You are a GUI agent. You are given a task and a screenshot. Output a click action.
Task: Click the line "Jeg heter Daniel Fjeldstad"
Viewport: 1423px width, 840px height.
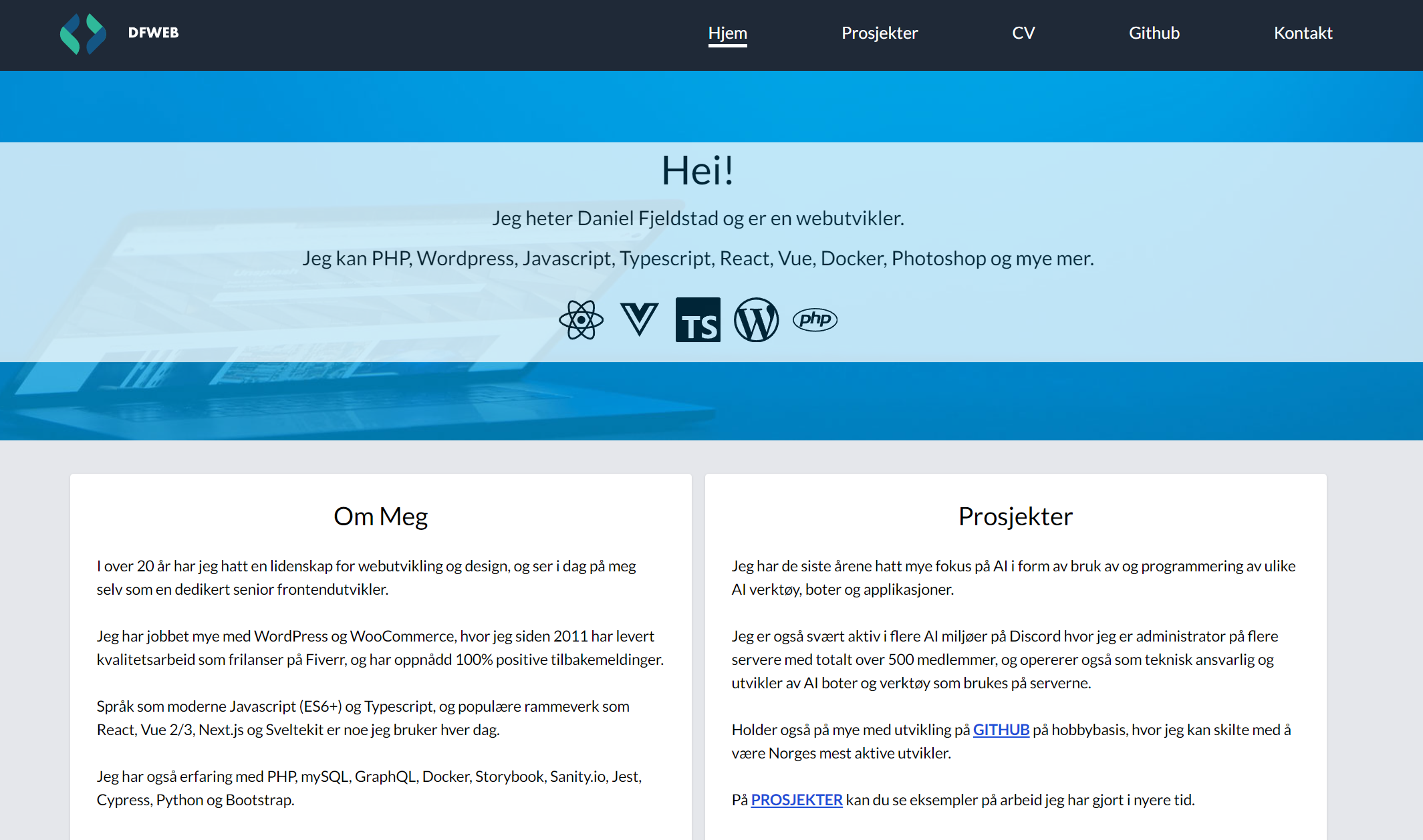tap(698, 219)
